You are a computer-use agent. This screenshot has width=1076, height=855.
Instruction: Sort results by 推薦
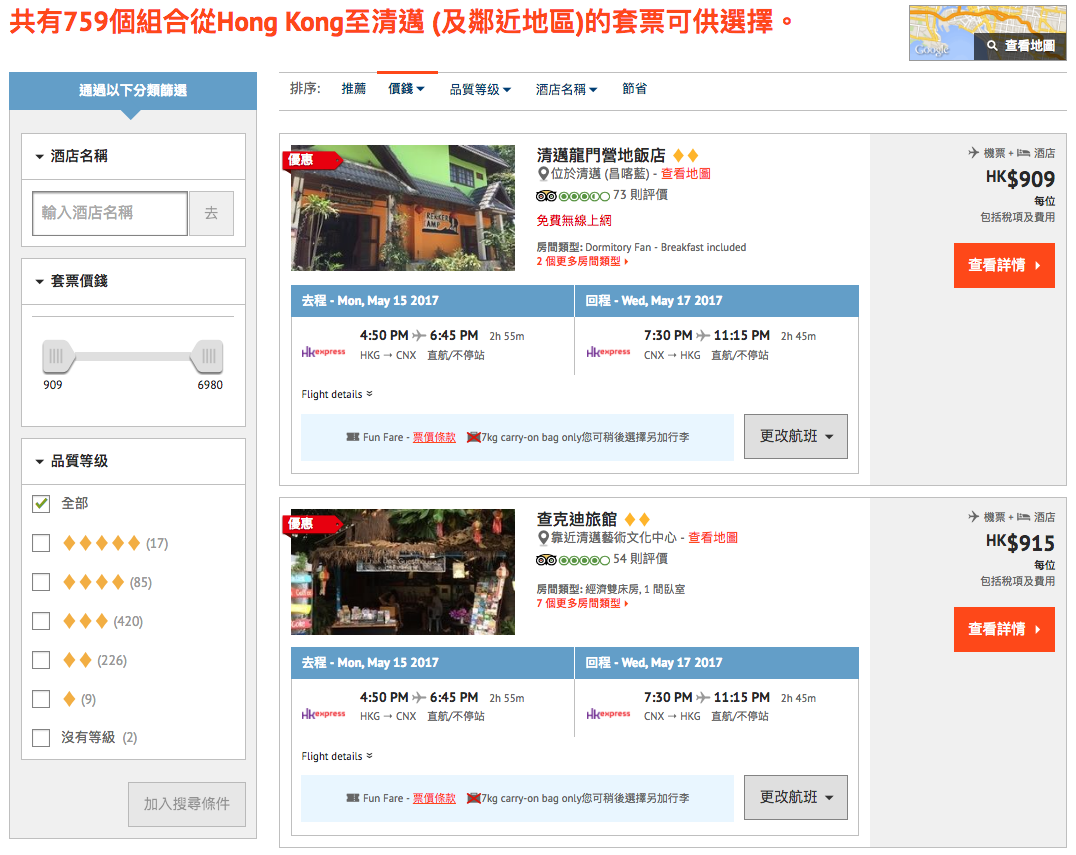tap(353, 89)
